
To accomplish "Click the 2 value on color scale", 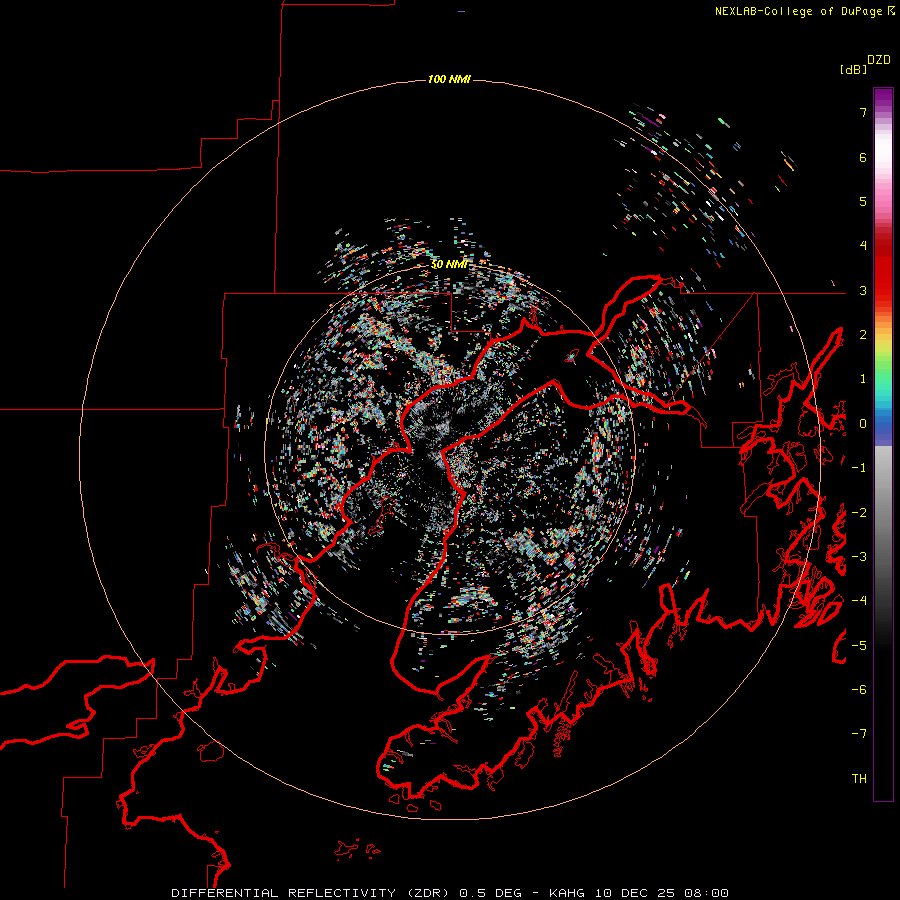I will (x=863, y=335).
